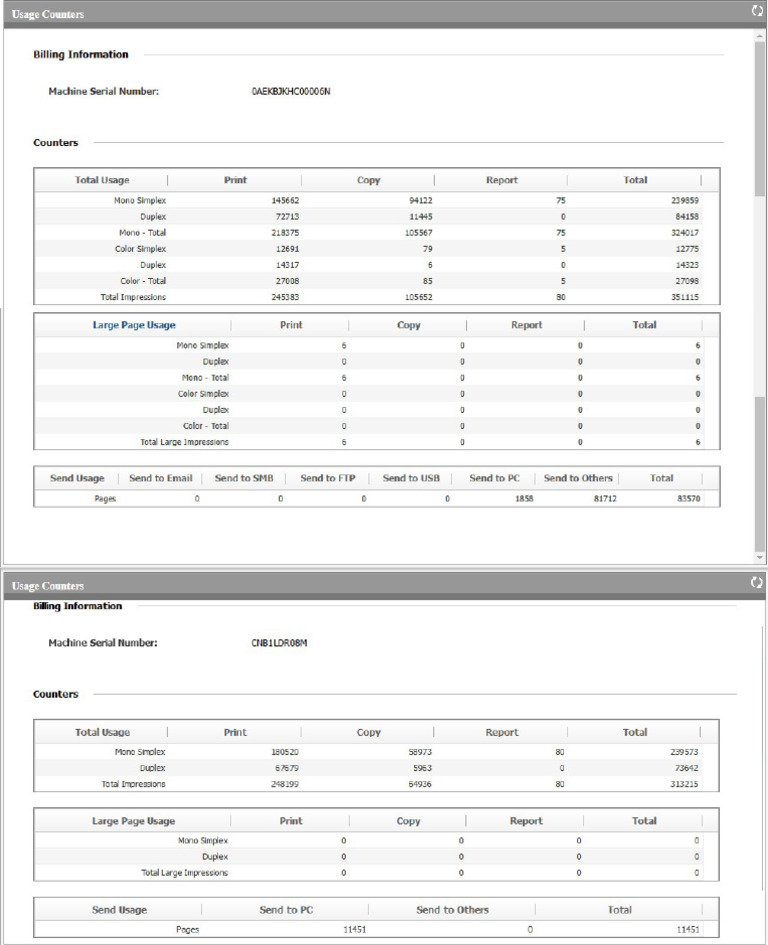The height and width of the screenshot is (945, 768).
Task: Select Total Impressions value 351115
Action: pyautogui.click(x=685, y=297)
